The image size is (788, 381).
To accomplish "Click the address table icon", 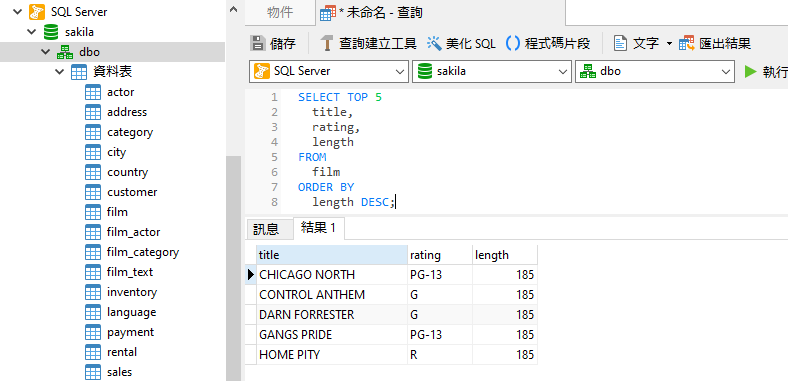I will click(93, 112).
